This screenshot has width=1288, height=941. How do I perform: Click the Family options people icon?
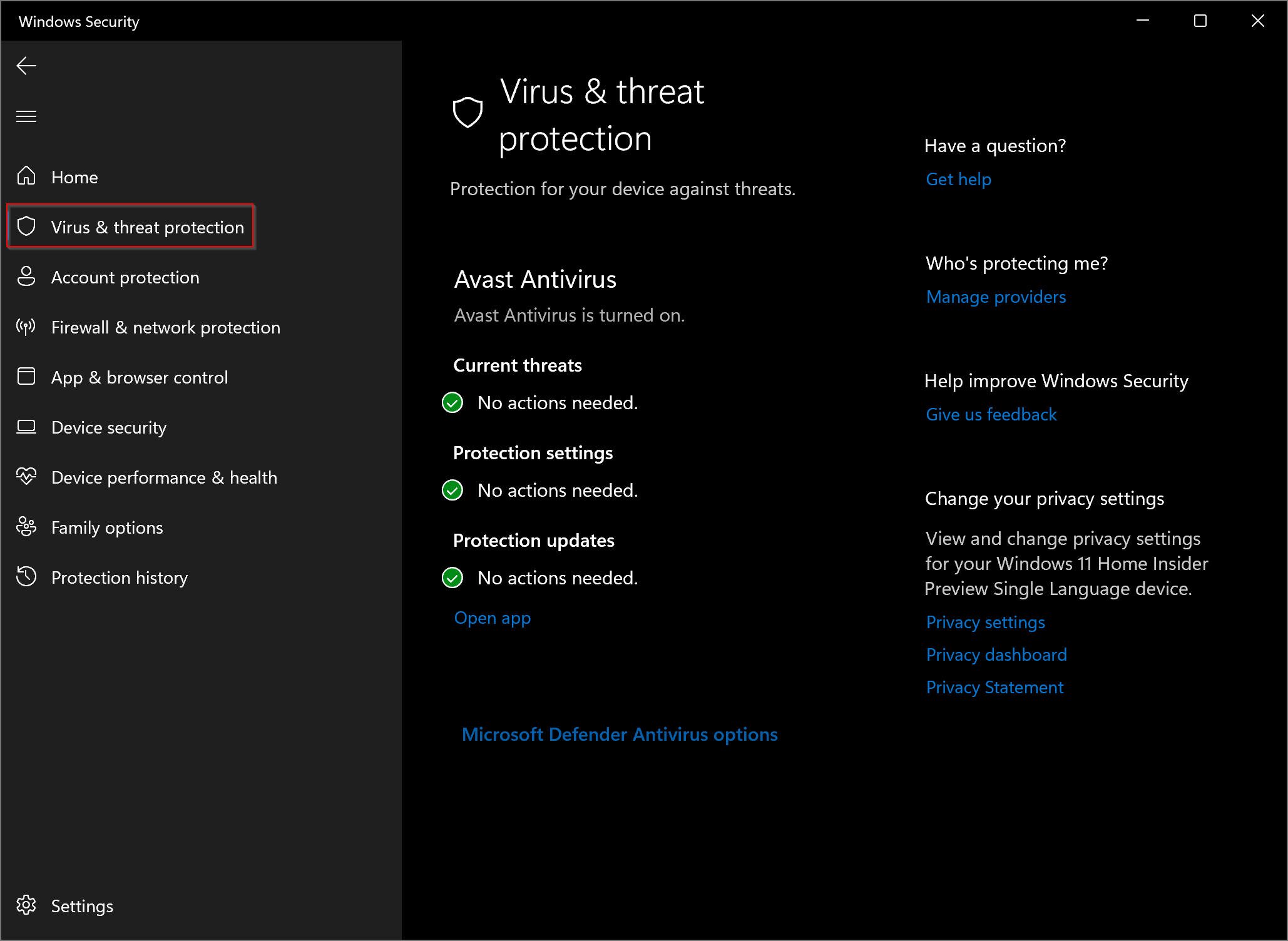26,526
